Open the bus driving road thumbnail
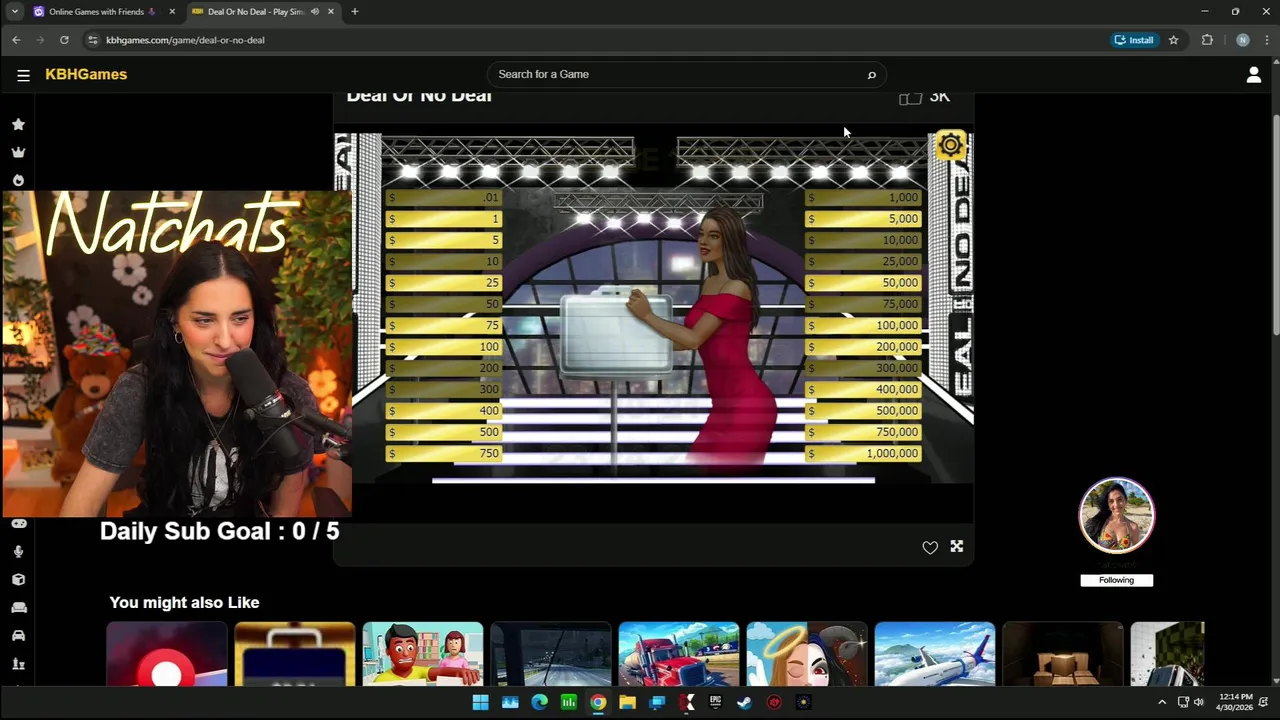Screen dimensions: 1280x720 tap(551, 654)
